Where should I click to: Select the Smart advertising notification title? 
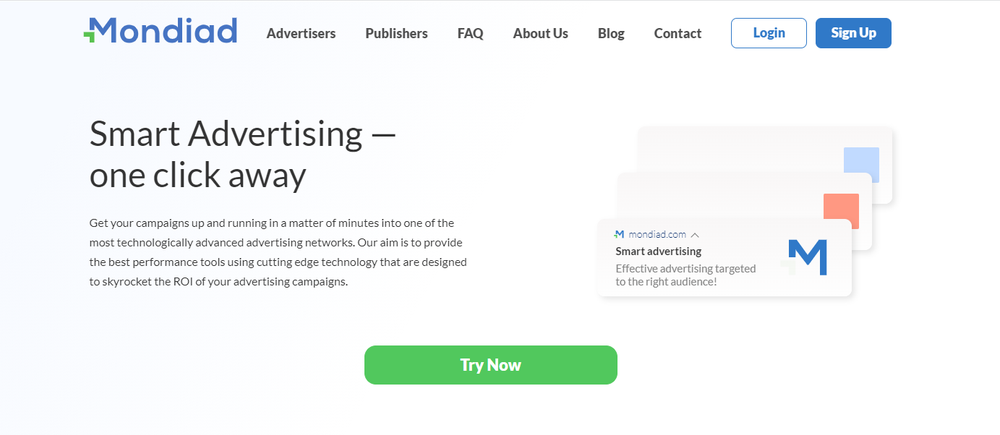658,251
